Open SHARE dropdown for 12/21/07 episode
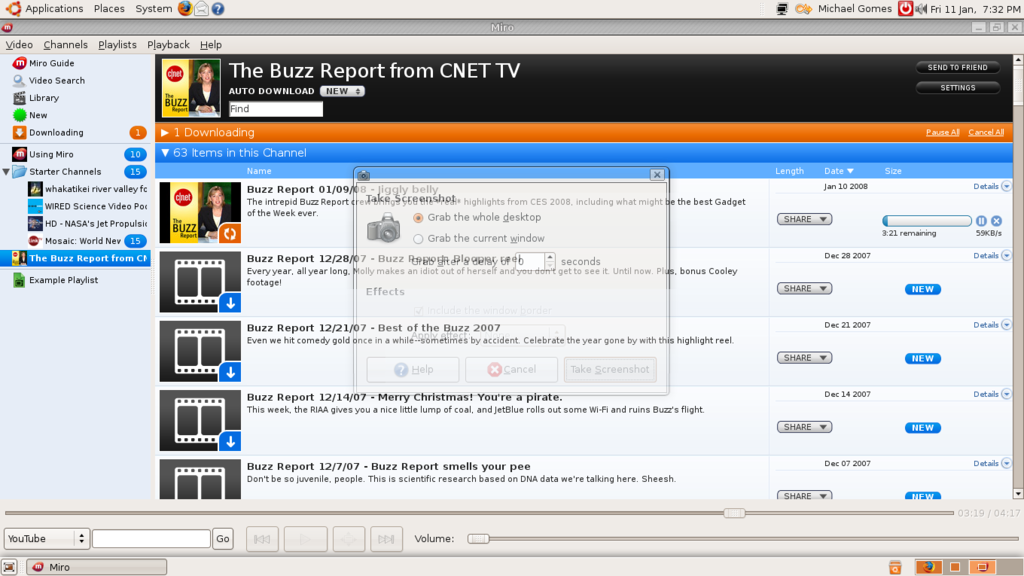The image size is (1024, 576). coord(805,358)
